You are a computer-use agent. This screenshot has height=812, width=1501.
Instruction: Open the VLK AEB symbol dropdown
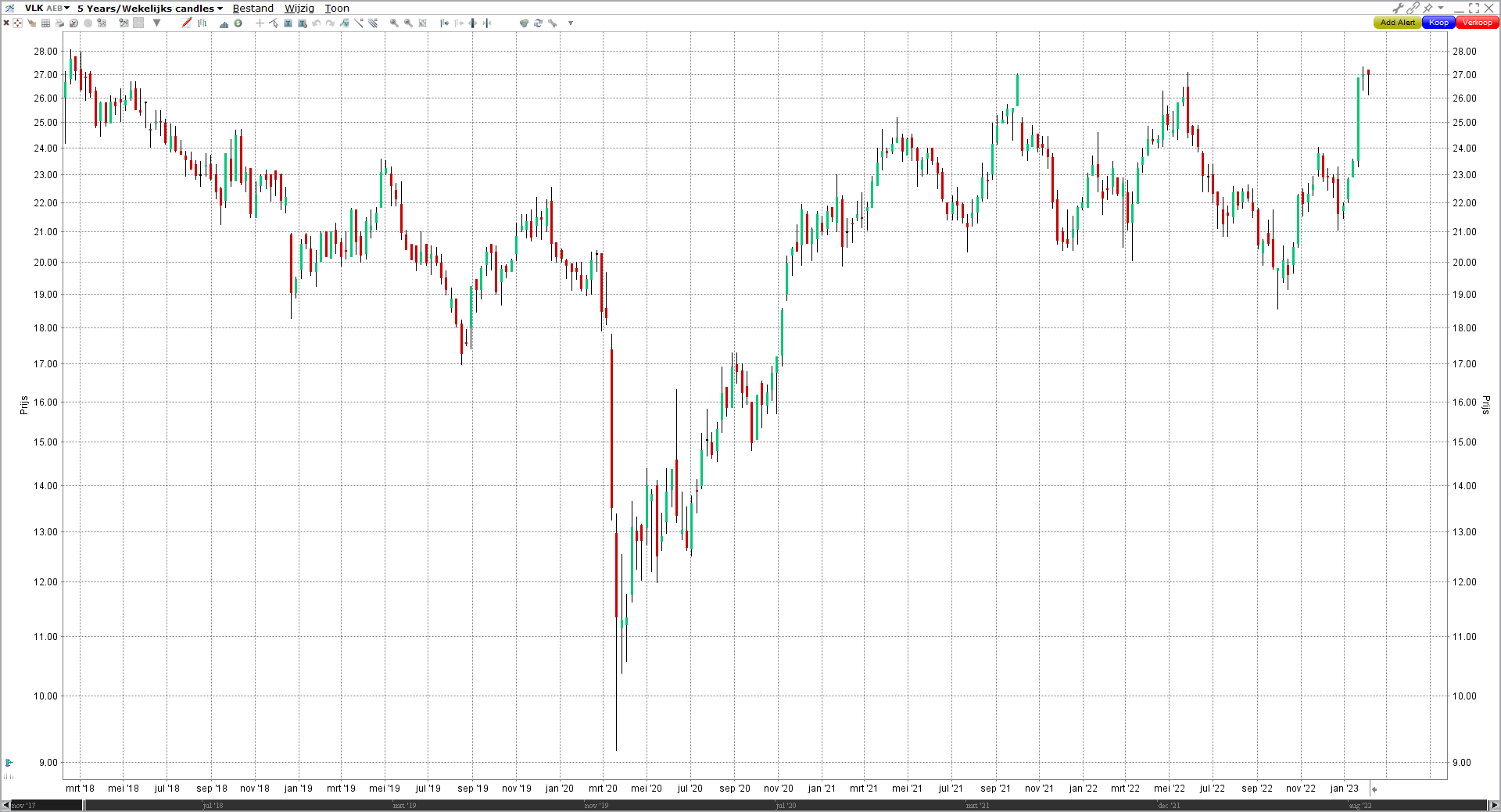46,8
